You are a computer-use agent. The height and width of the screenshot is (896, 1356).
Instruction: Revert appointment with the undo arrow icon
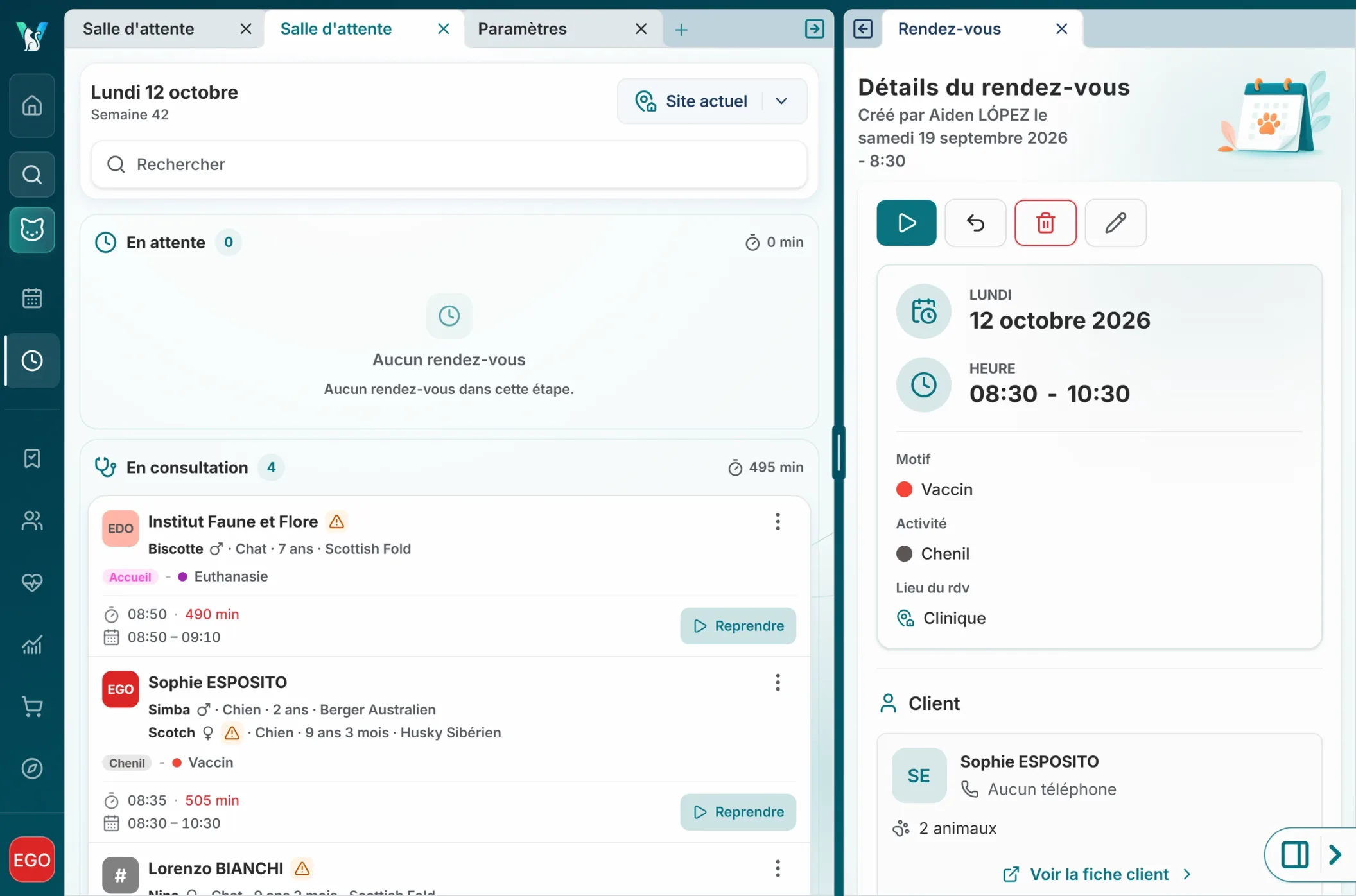click(975, 223)
